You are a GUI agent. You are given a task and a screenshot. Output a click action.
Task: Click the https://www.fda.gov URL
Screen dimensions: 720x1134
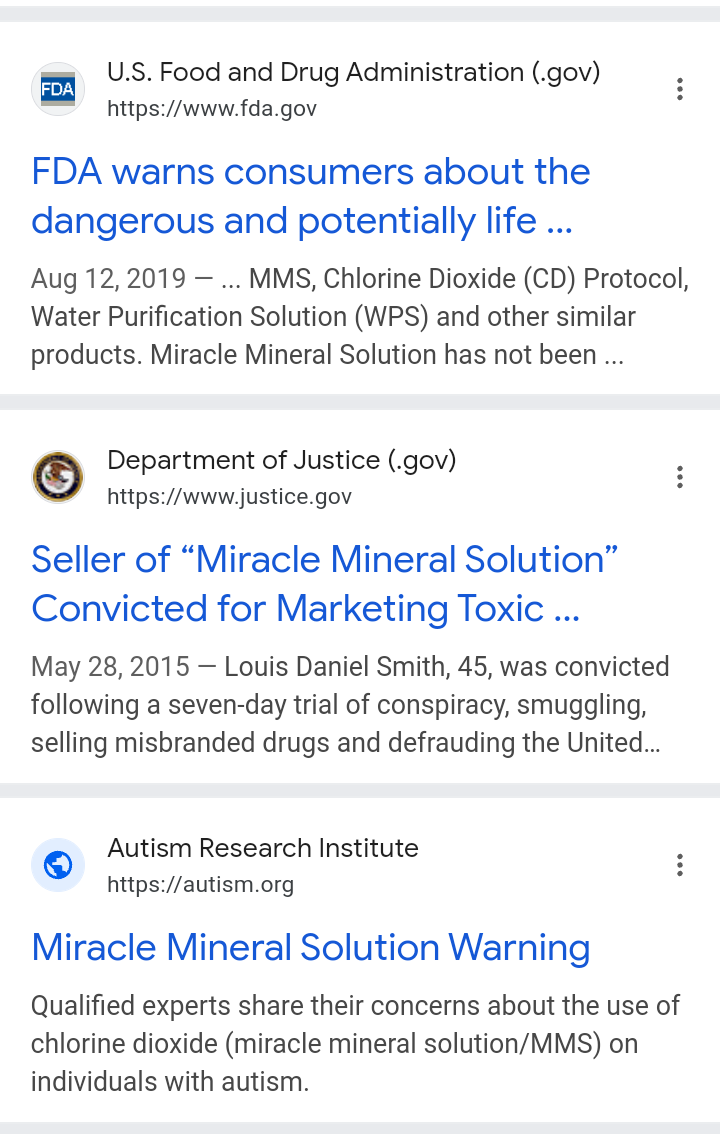pyautogui.click(x=212, y=108)
